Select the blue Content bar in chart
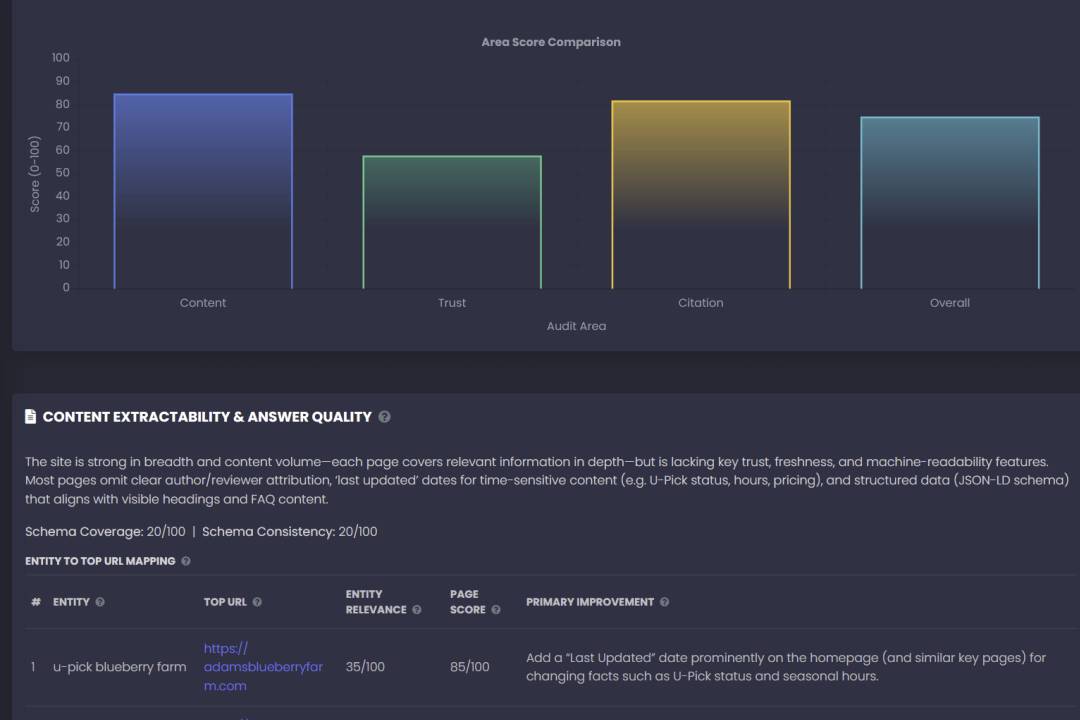Viewport: 1080px width, 720px height. click(x=203, y=191)
